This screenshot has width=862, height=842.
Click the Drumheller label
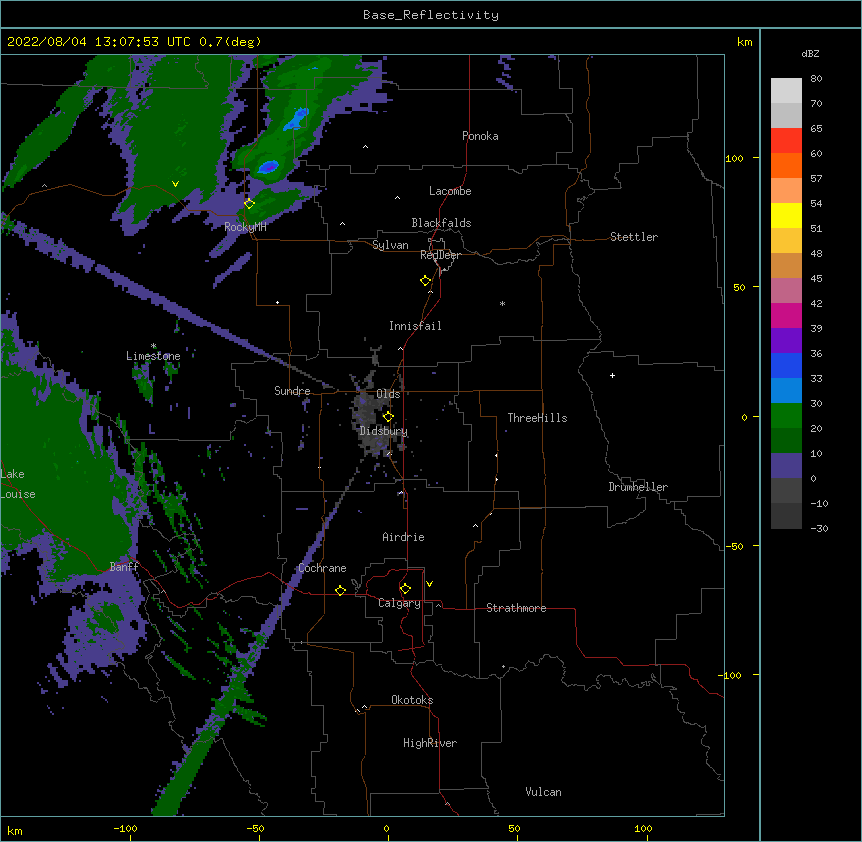coord(638,487)
